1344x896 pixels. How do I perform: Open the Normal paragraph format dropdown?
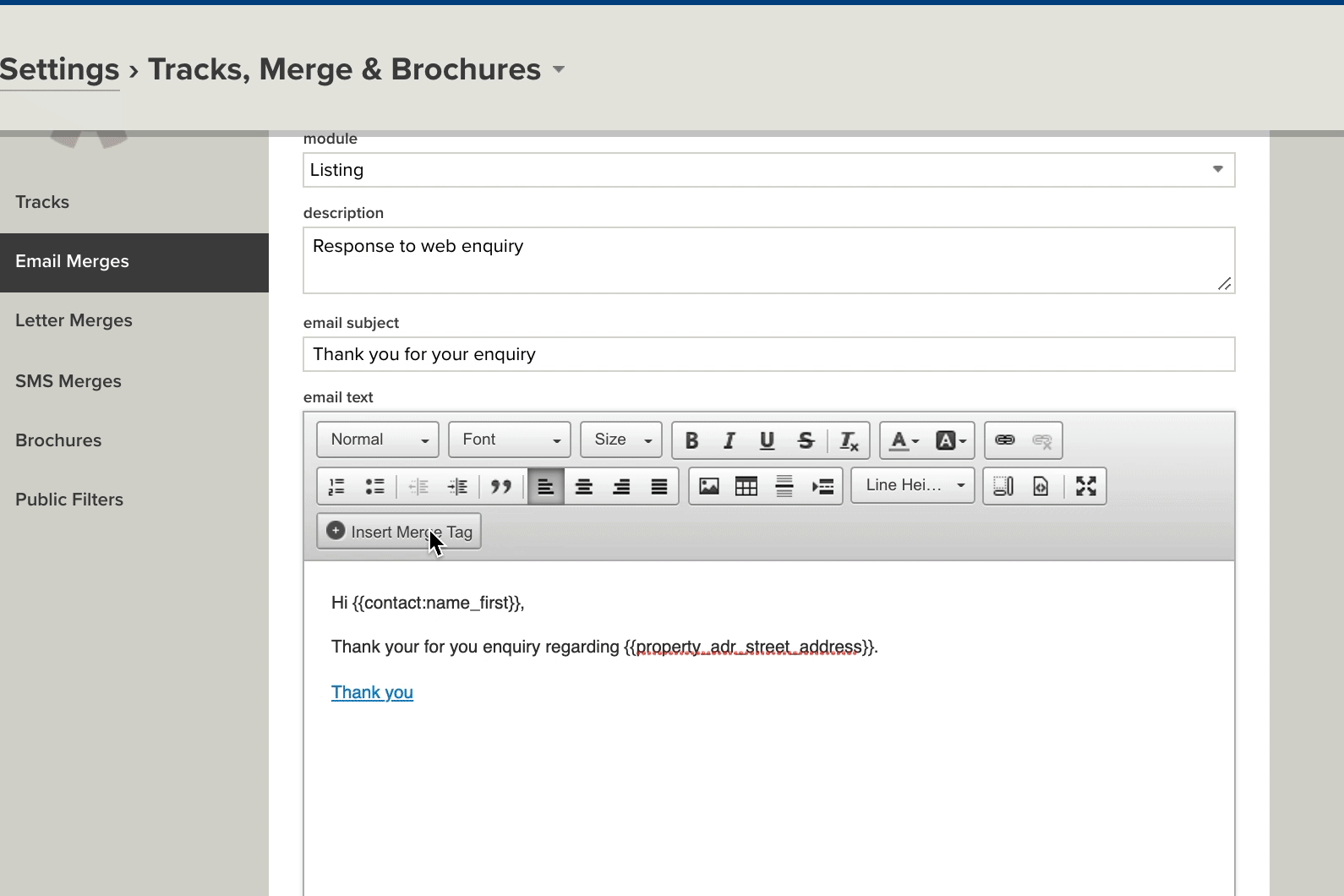(x=378, y=440)
